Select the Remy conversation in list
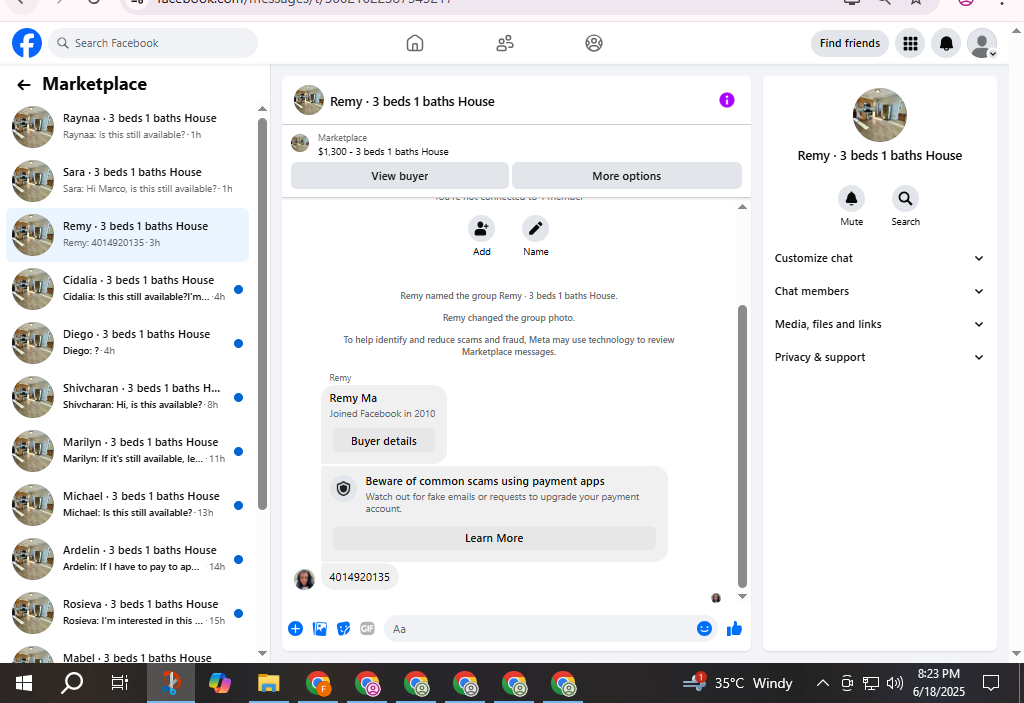 (128, 235)
